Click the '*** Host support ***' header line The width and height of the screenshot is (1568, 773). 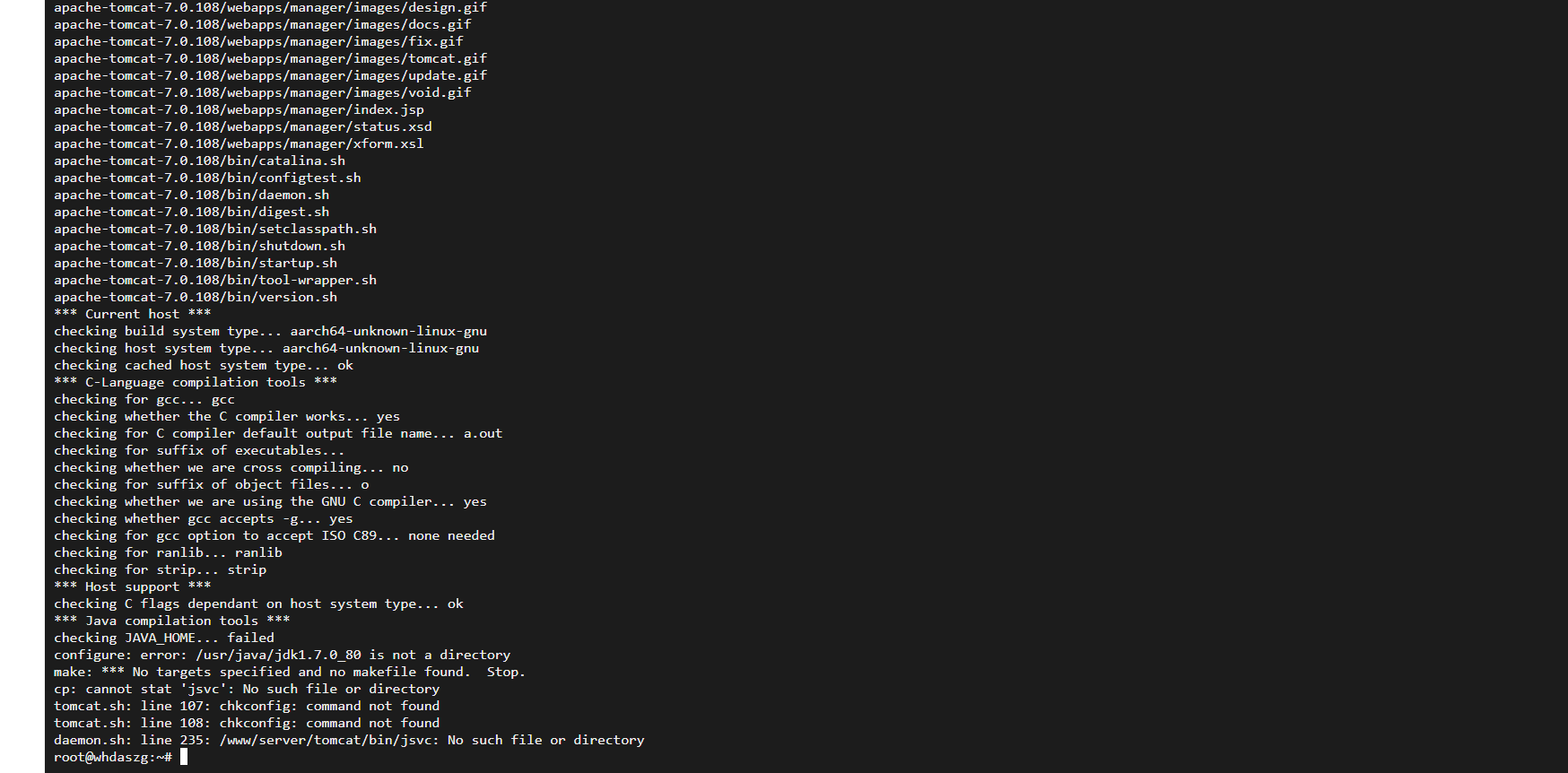click(133, 586)
